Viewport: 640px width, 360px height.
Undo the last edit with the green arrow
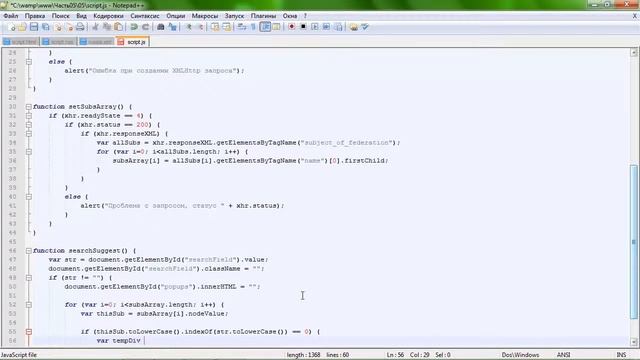point(133,27)
